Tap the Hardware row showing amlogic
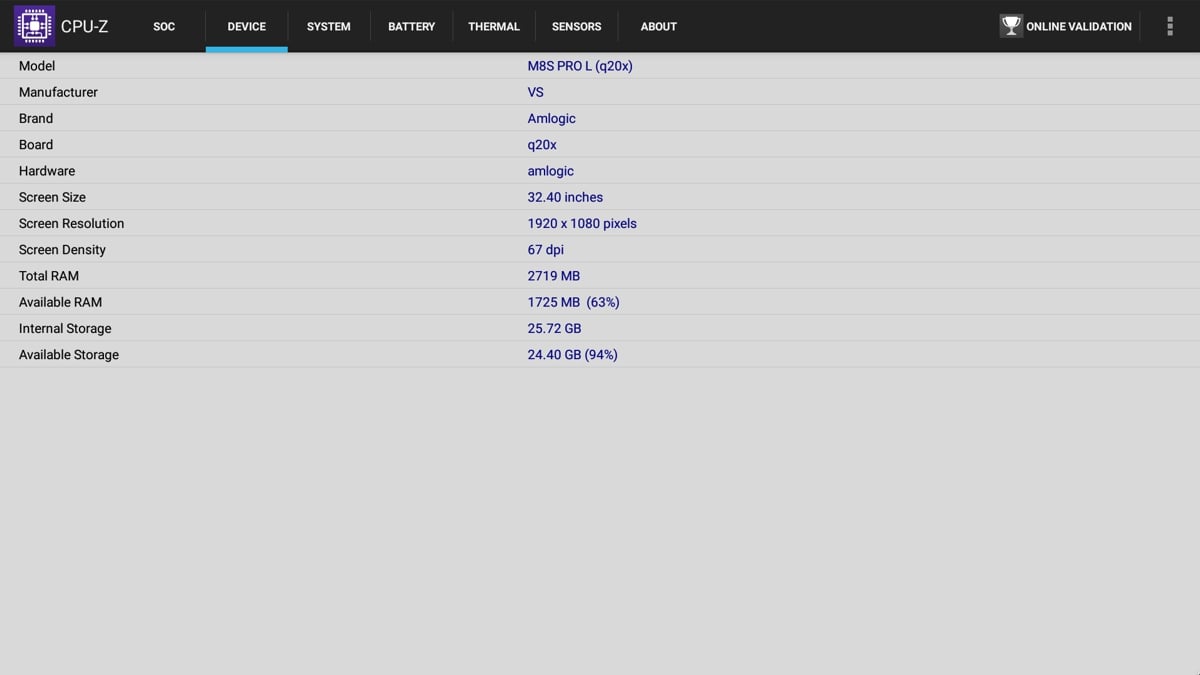1200x675 pixels. click(x=550, y=171)
